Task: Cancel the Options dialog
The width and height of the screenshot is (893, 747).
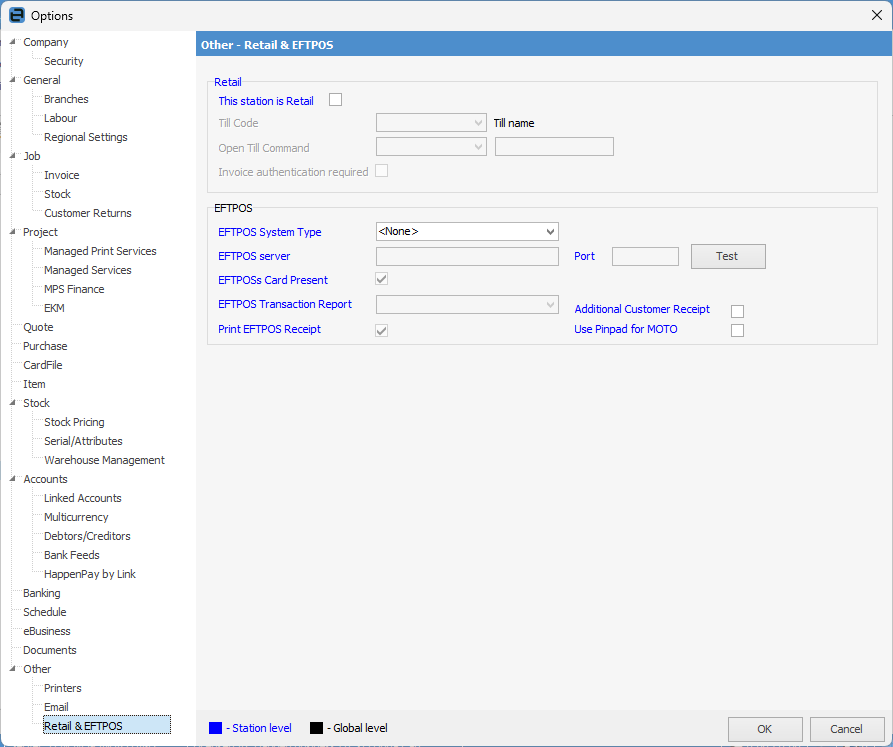Action: [846, 729]
